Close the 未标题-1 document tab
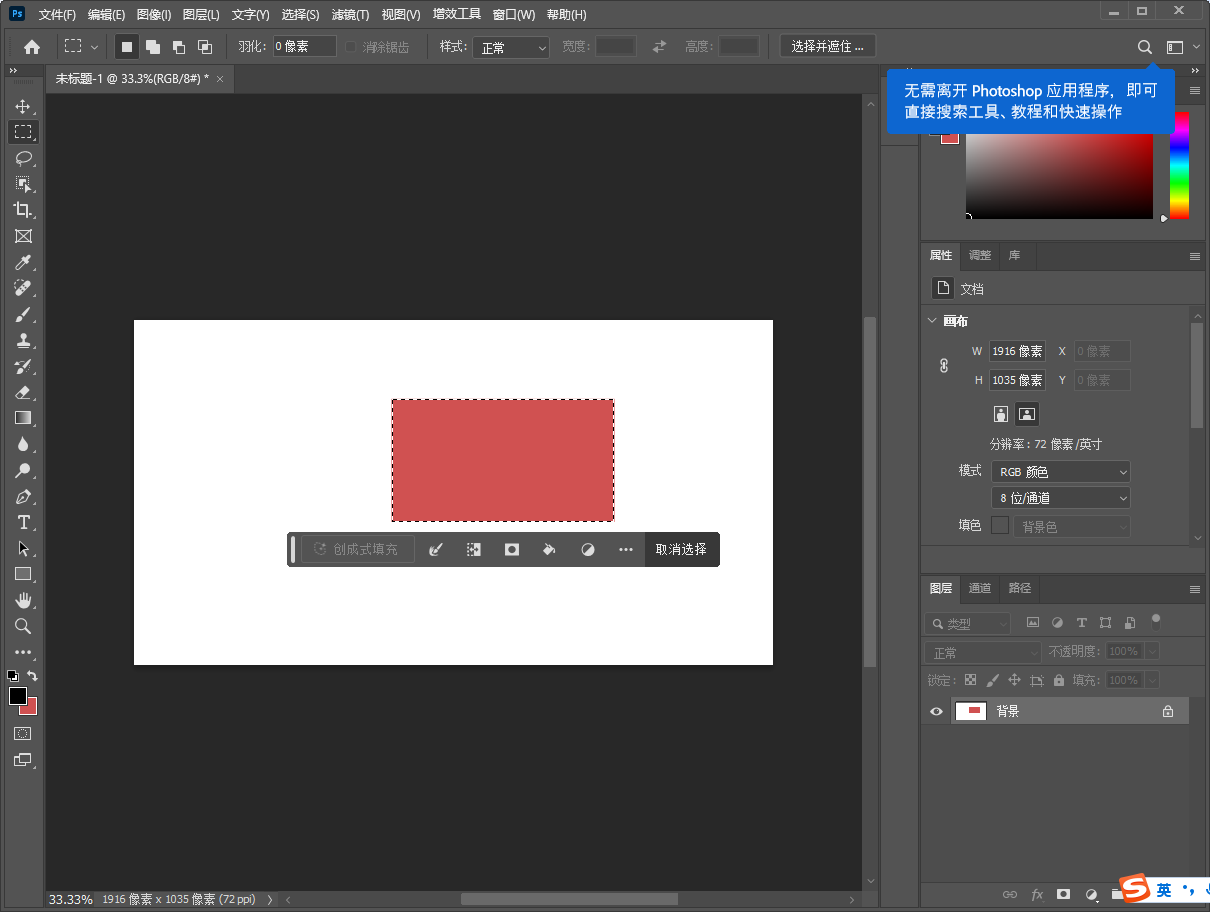1210x912 pixels. pyautogui.click(x=220, y=78)
